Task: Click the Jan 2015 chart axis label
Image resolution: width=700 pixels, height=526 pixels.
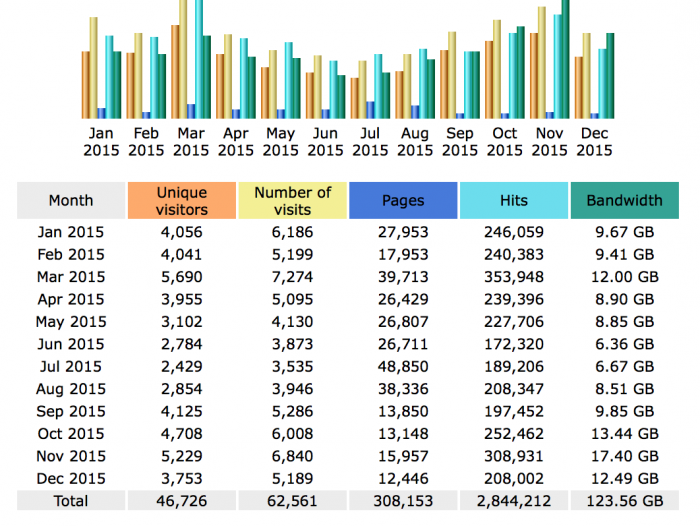Action: [x=101, y=142]
